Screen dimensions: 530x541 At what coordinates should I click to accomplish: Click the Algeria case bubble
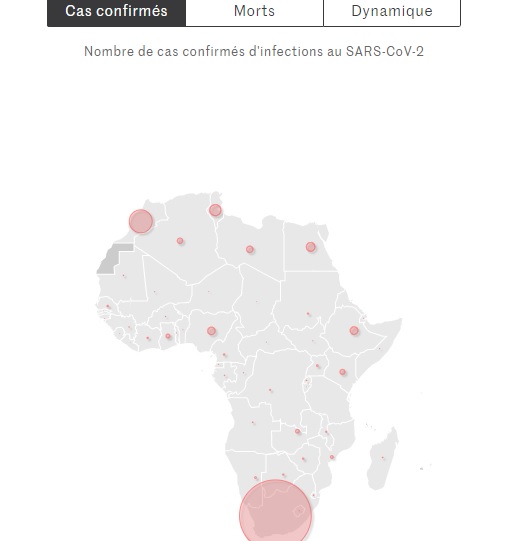pos(180,241)
